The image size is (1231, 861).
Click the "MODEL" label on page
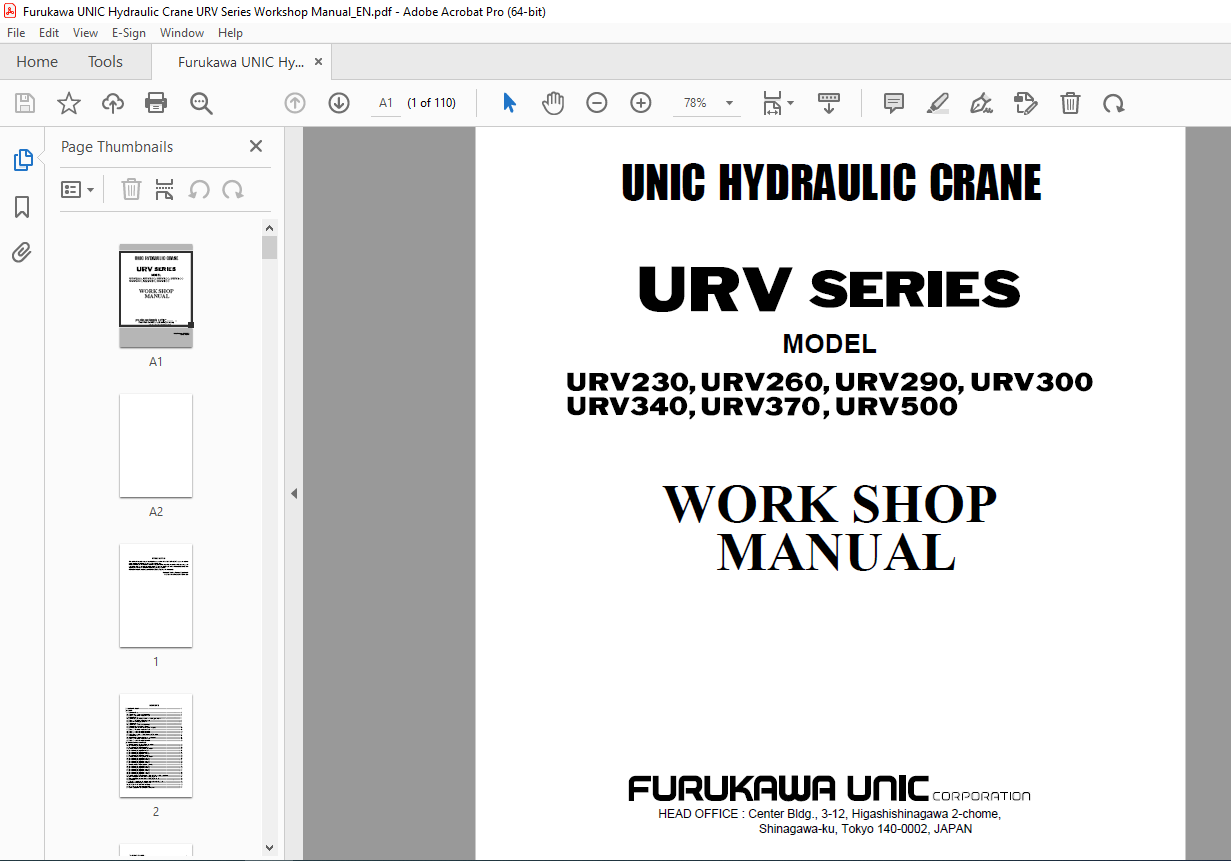(x=829, y=344)
